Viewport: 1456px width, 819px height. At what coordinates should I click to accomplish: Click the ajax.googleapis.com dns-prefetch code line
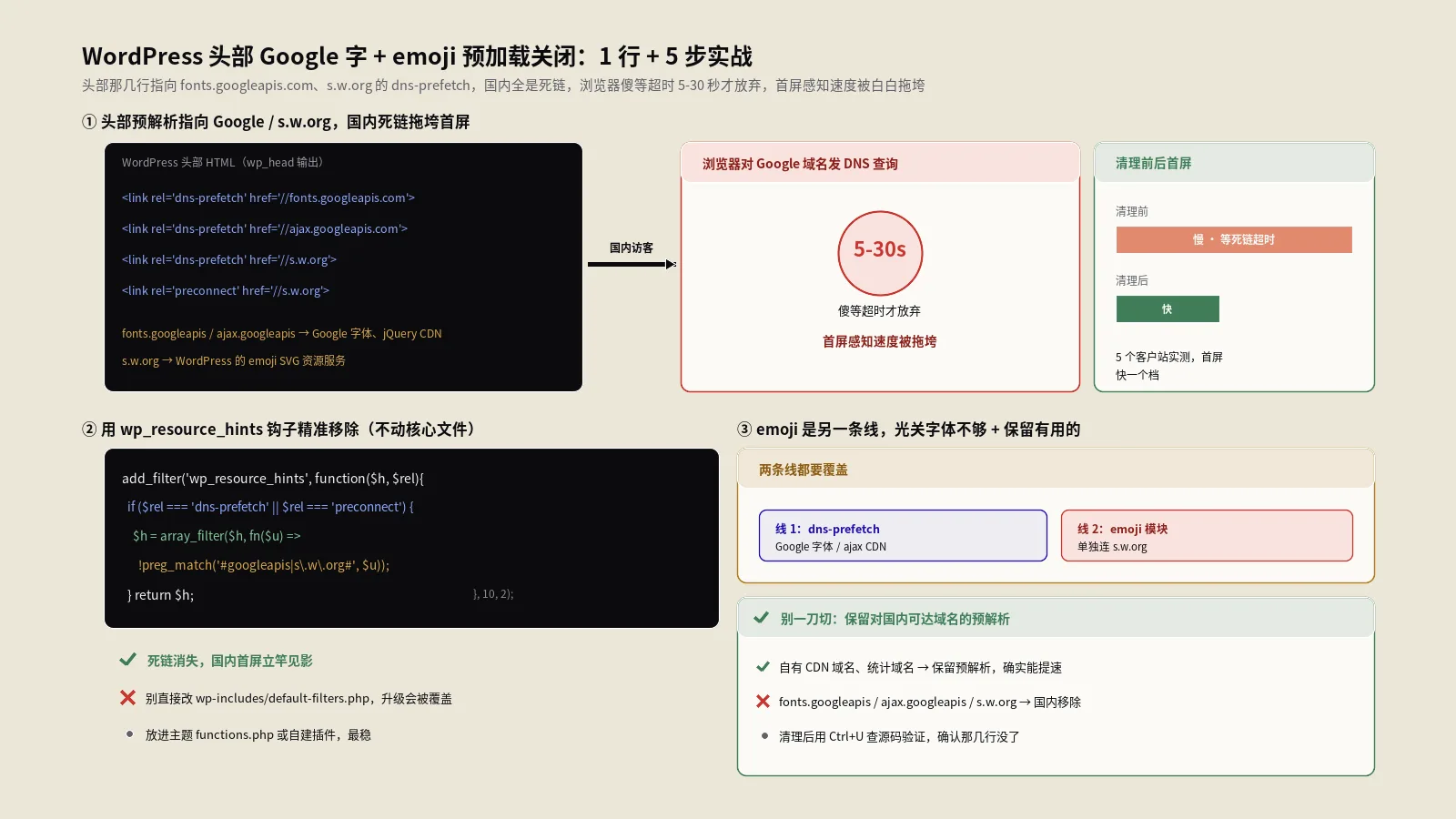pyautogui.click(x=265, y=228)
